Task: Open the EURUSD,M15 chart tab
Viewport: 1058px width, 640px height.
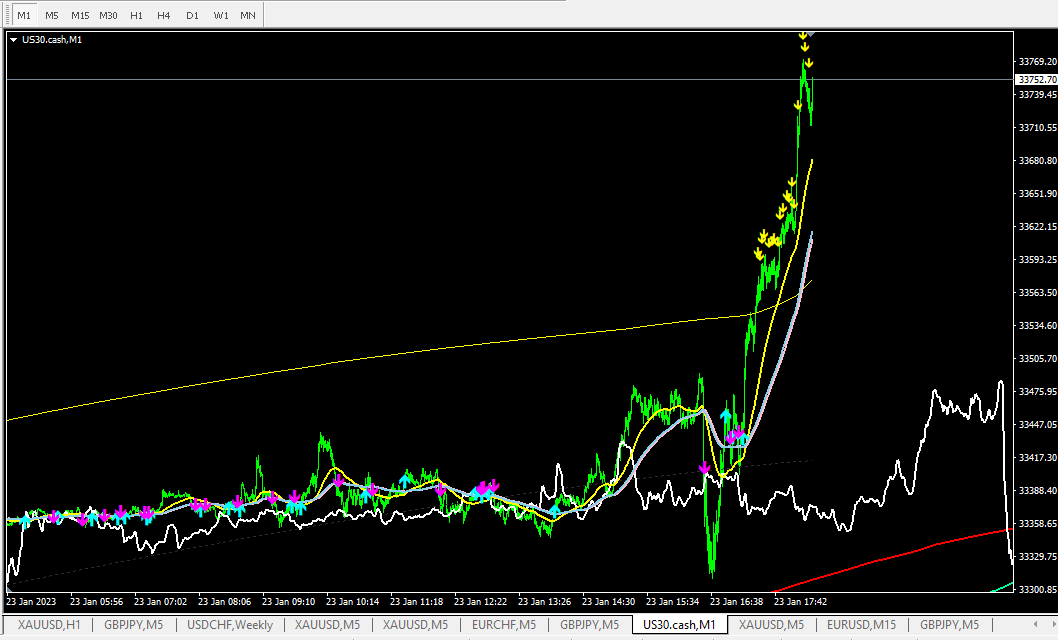Action: pyautogui.click(x=862, y=624)
